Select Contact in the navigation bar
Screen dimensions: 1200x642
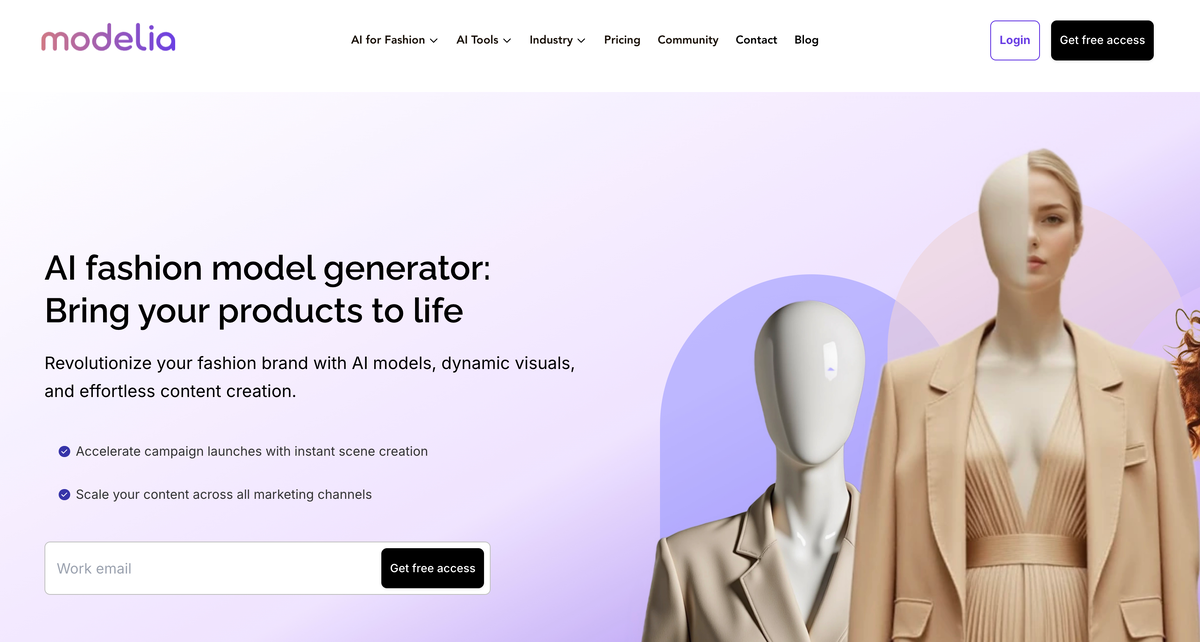[x=756, y=40]
